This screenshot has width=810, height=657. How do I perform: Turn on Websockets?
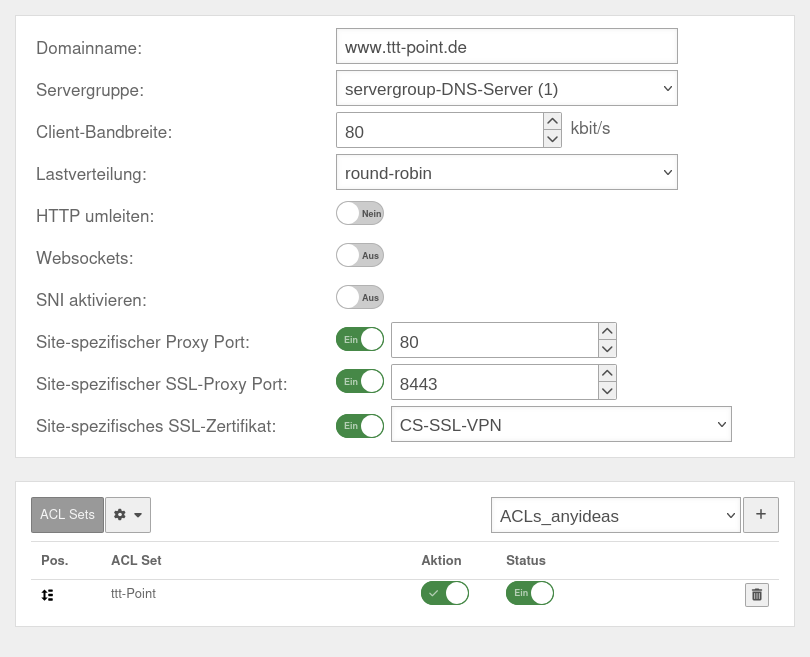pos(360,255)
